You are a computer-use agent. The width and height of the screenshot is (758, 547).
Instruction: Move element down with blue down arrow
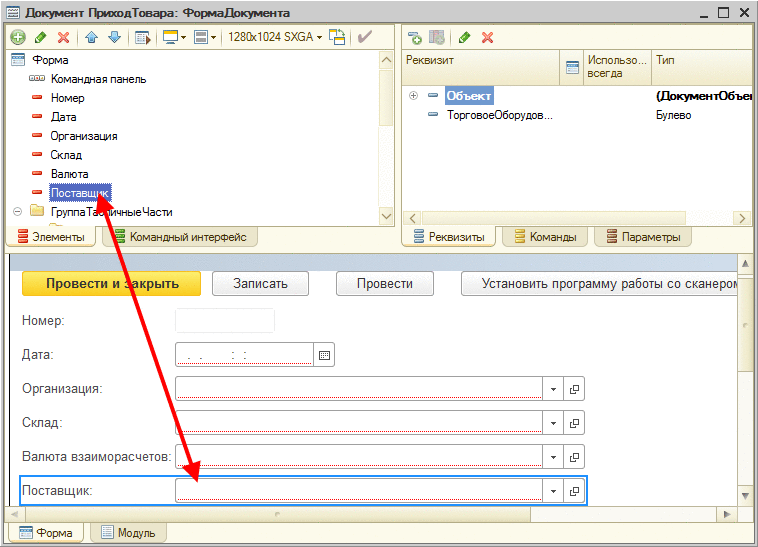pos(115,37)
